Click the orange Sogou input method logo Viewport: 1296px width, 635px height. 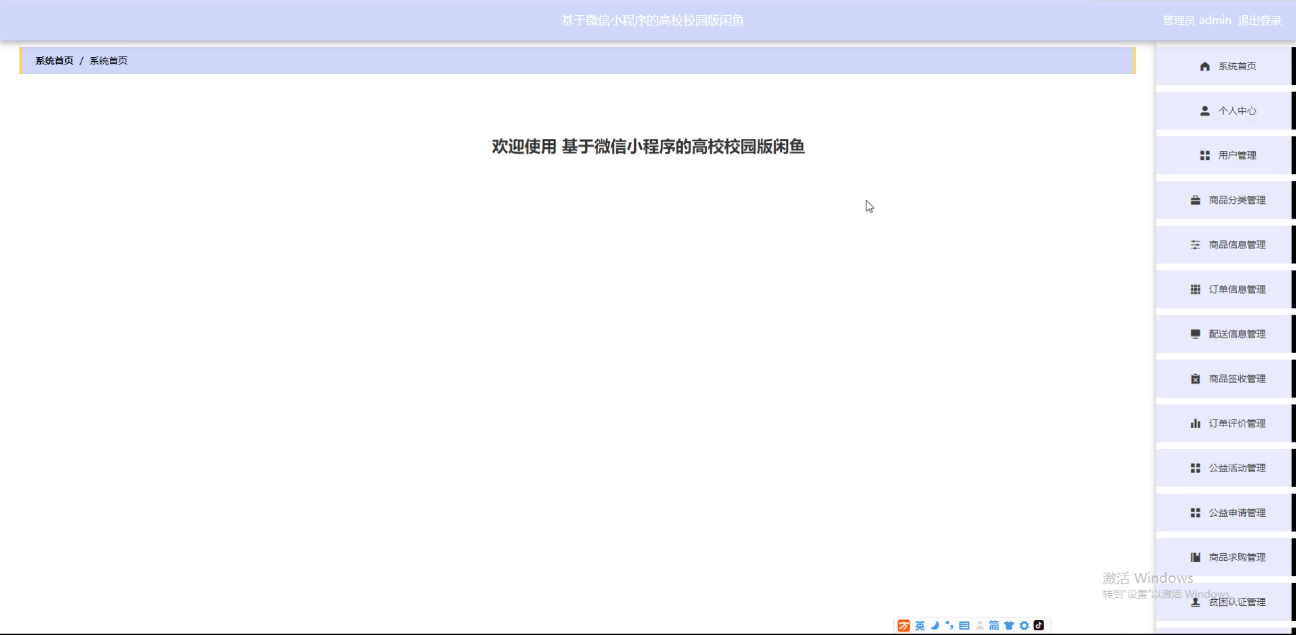click(904, 626)
